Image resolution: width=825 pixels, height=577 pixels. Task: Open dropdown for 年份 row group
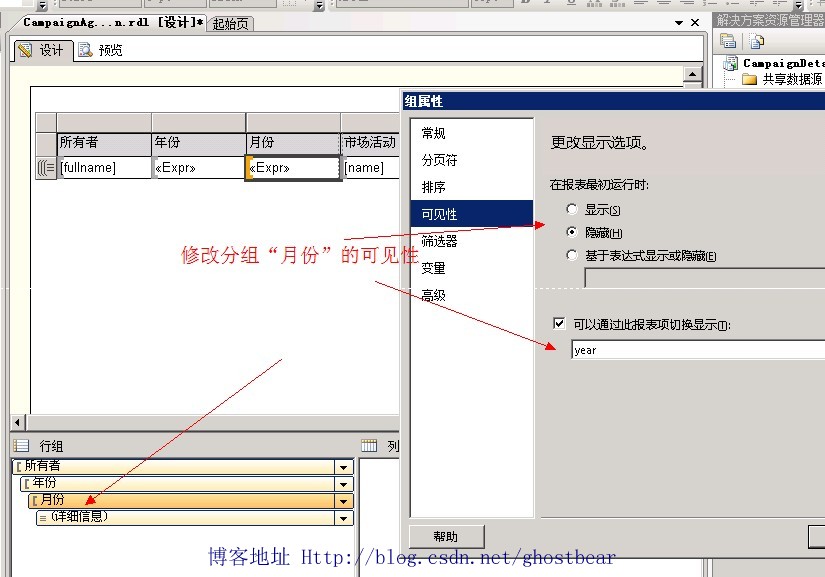tap(344, 484)
